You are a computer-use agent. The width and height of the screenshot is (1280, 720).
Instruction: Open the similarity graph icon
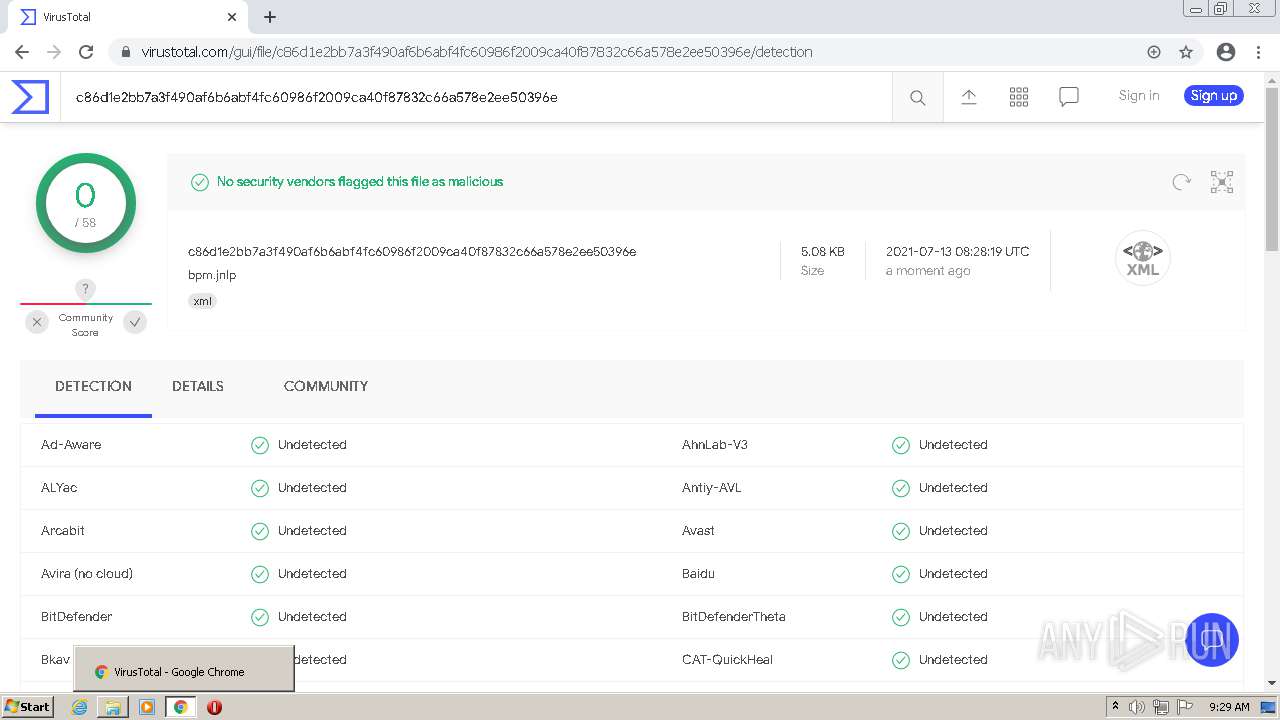[1221, 182]
